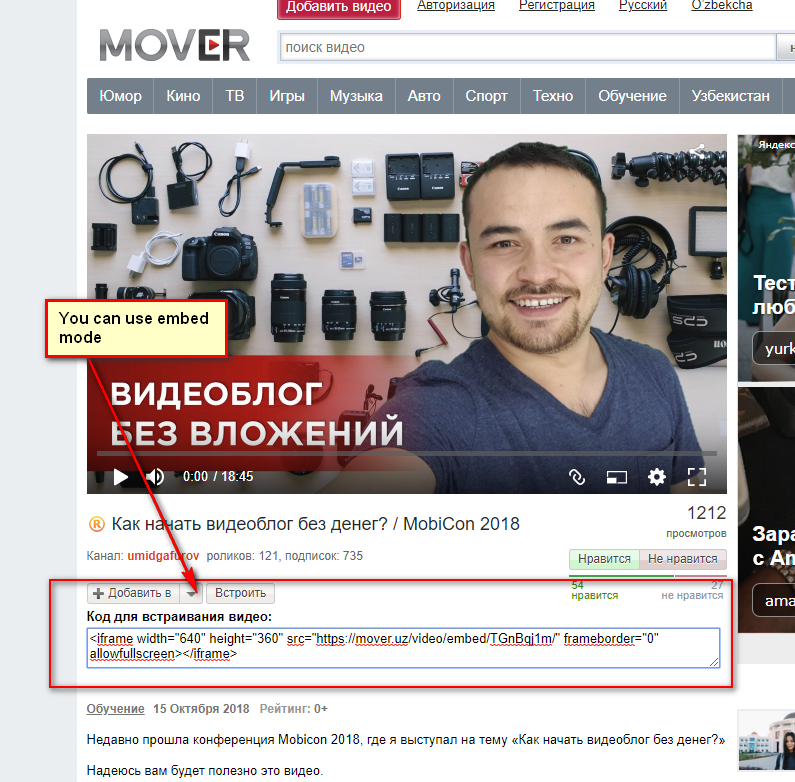Dislike the video with Не нравится
This screenshot has width=795, height=782.
click(x=683, y=560)
